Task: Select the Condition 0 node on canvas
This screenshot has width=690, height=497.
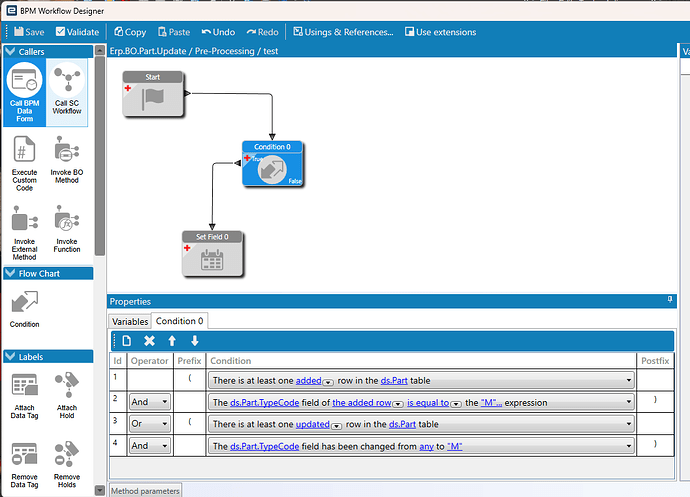Action: (x=272, y=163)
